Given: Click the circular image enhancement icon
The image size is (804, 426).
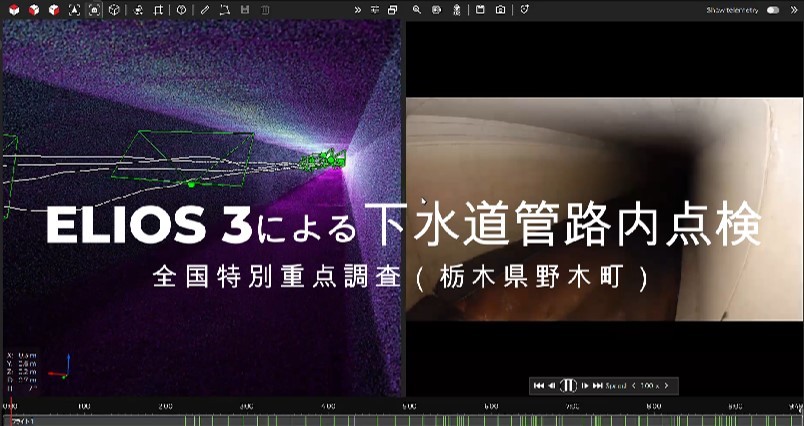Looking at the screenshot, I should (x=436, y=10).
